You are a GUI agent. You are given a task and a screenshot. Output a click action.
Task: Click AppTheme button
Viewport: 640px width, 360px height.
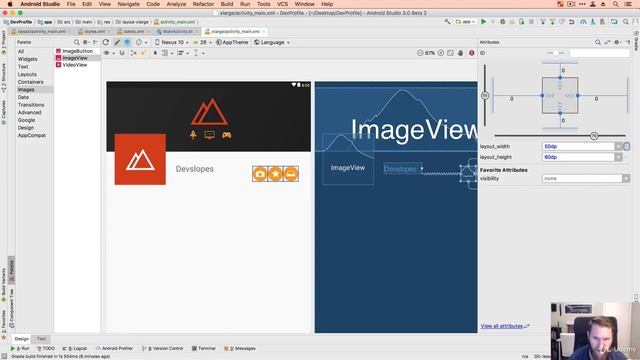[232, 42]
